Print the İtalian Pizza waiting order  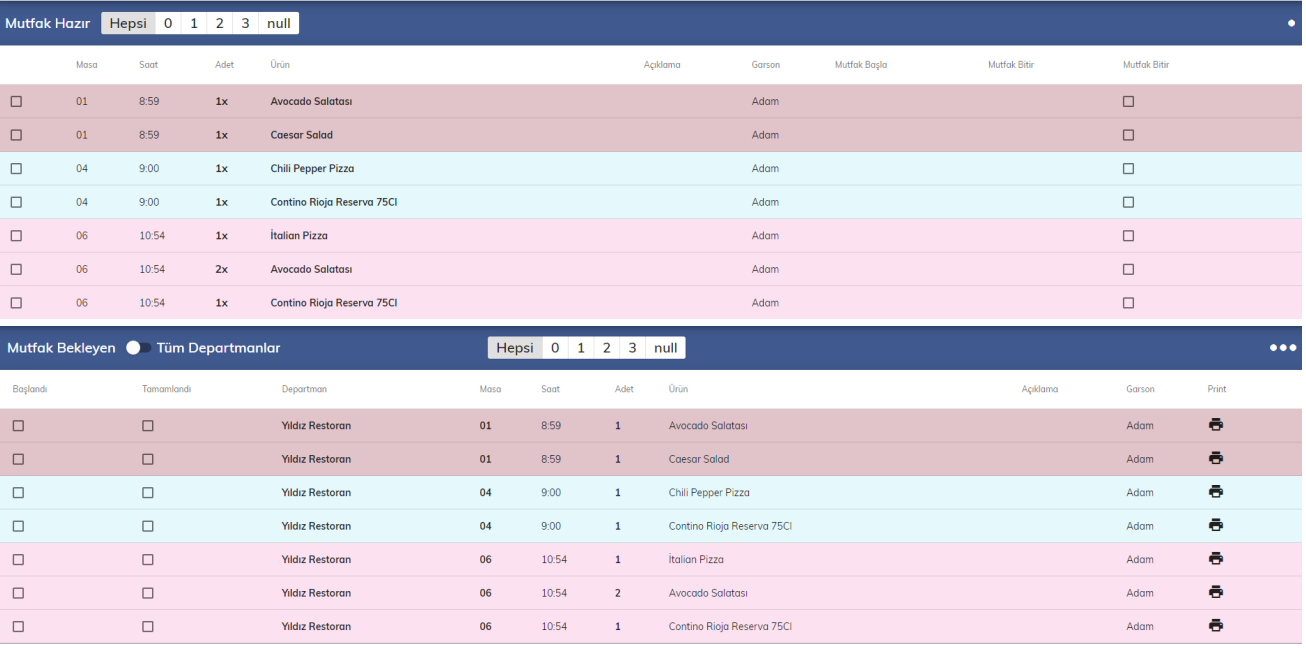coord(1215,559)
